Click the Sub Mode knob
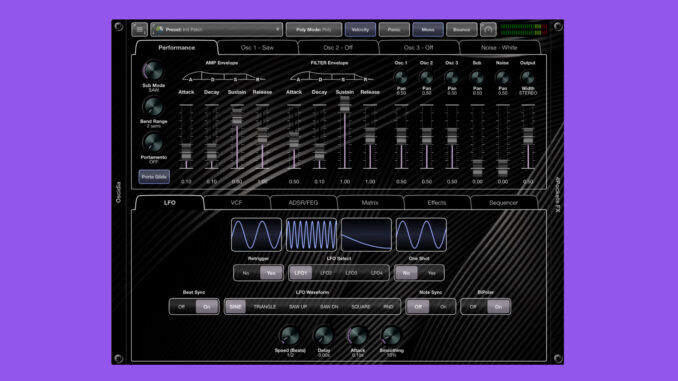678x381 pixels. 153,70
